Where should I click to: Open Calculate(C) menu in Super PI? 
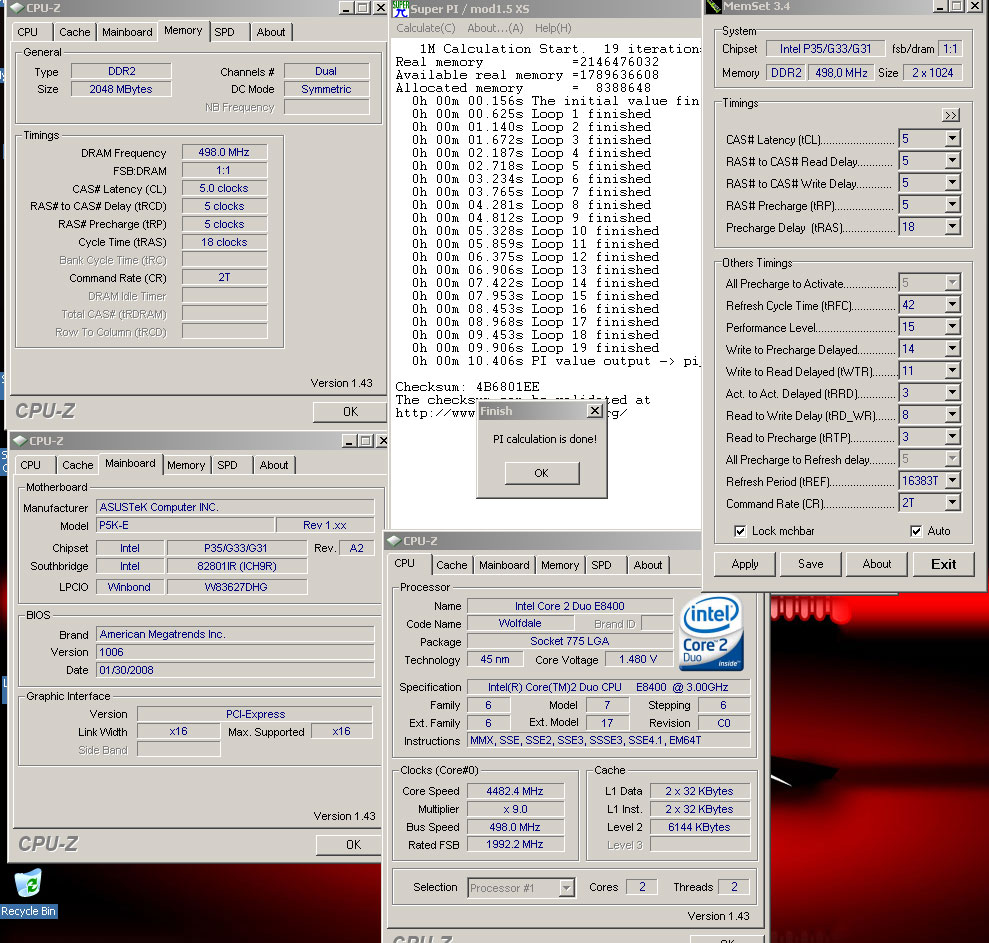pyautogui.click(x=425, y=28)
